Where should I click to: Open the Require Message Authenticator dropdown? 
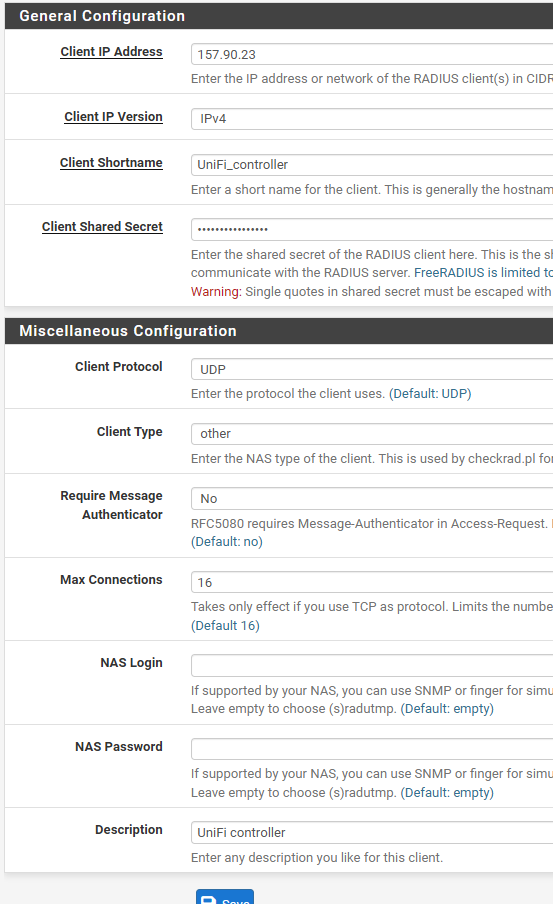click(372, 498)
